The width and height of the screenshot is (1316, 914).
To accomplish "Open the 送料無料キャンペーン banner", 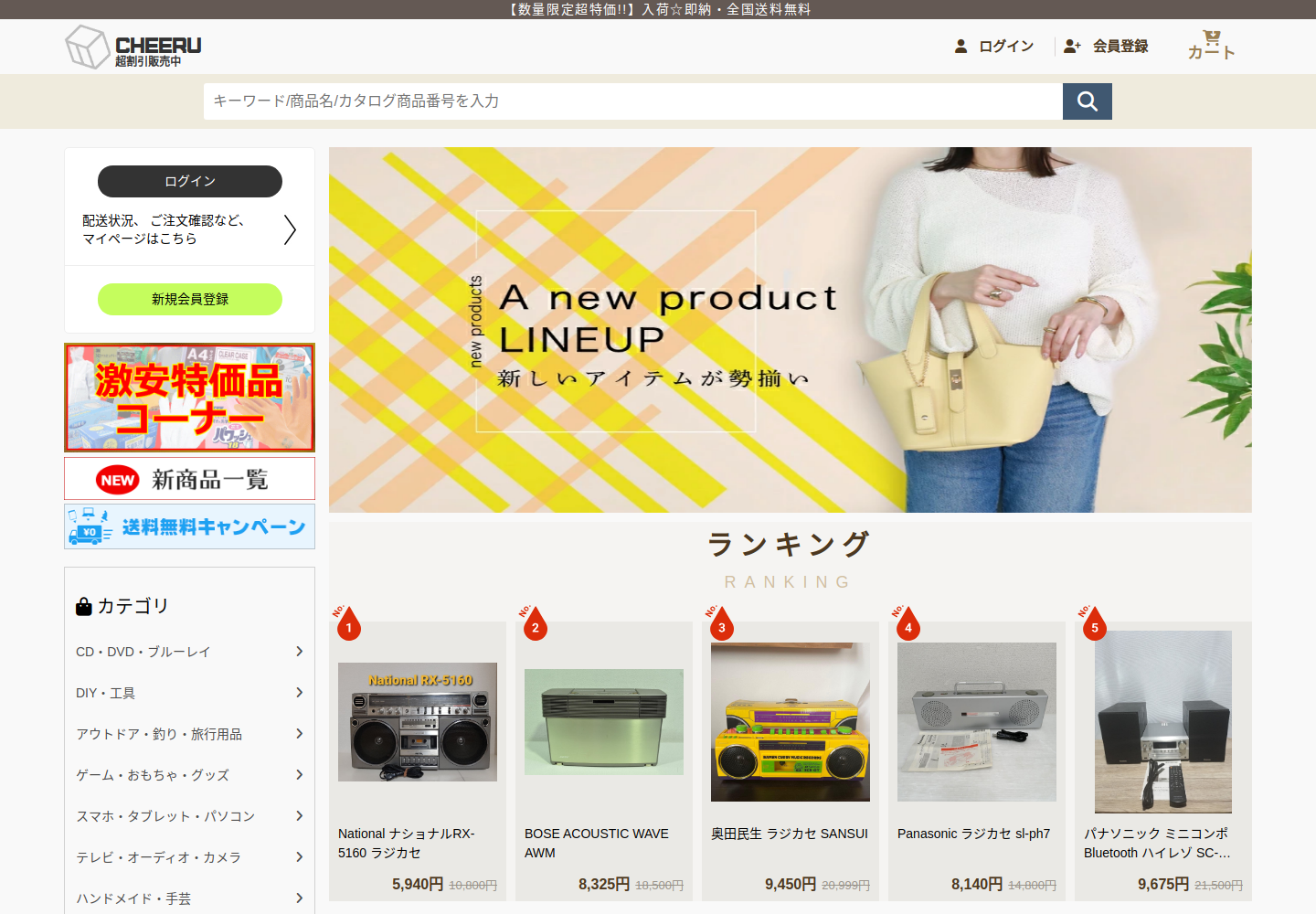I will click(190, 526).
